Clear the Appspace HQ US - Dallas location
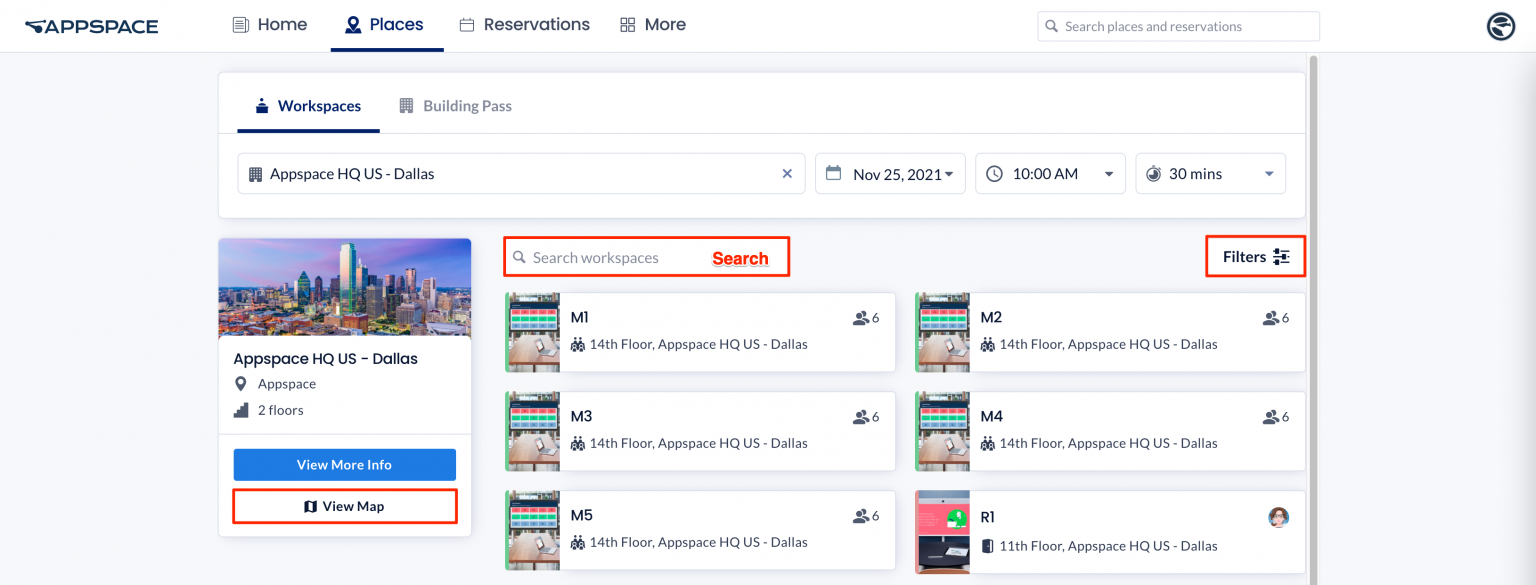Viewport: 1536px width, 585px height. tap(787, 174)
